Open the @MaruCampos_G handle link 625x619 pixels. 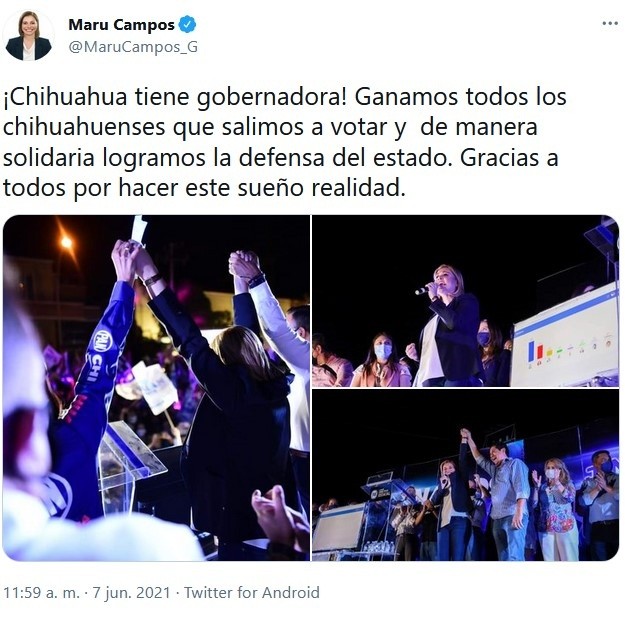coord(133,47)
